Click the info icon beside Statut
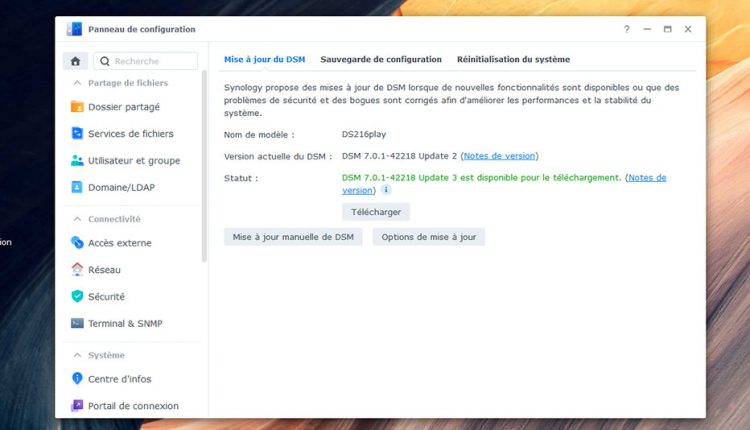This screenshot has height=430, width=750. 386,190
